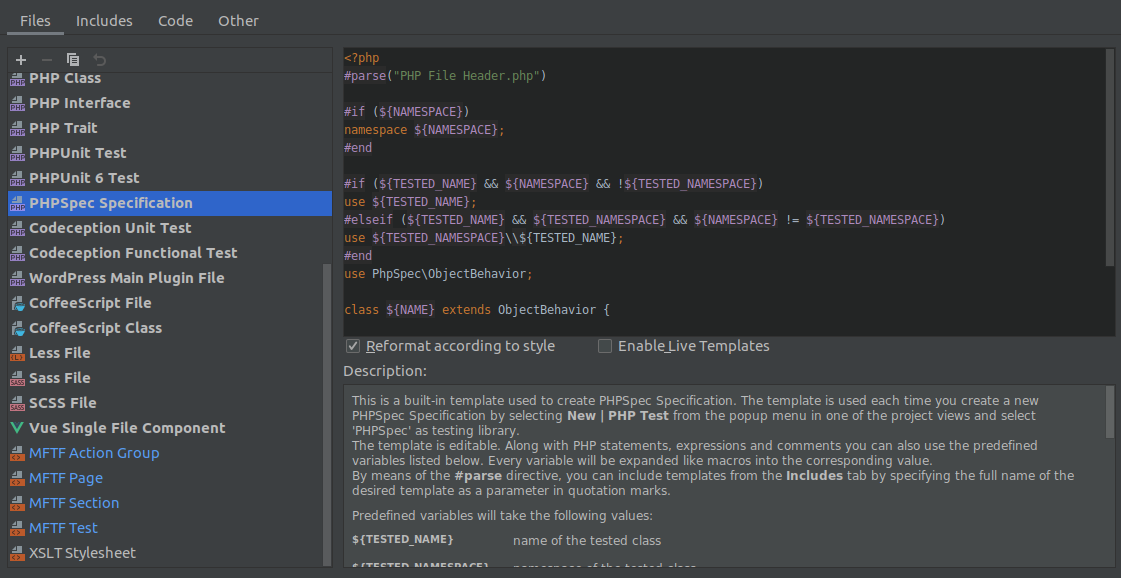The width and height of the screenshot is (1121, 578).
Task: Click the '#parse("PHP File Header.php")' line
Action: coord(445,75)
